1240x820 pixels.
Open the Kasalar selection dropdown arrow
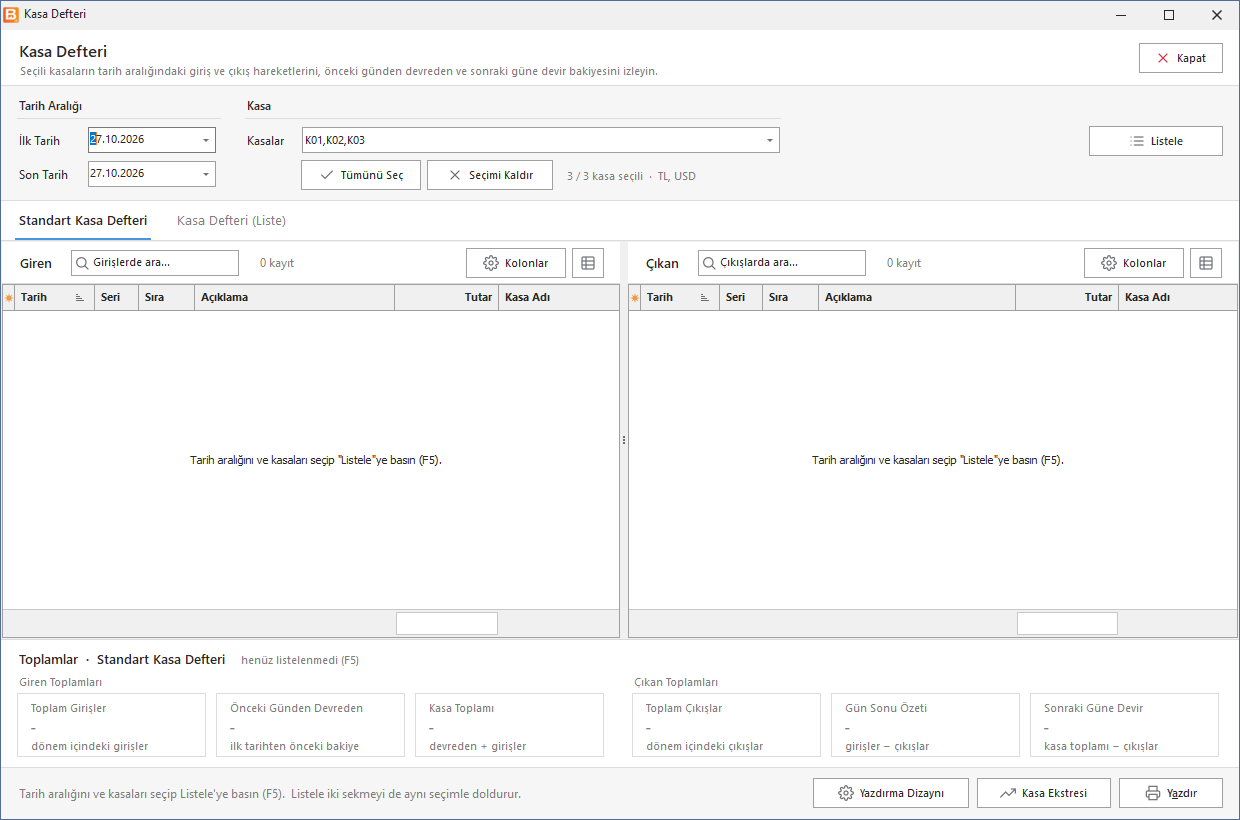pyautogui.click(x=770, y=141)
